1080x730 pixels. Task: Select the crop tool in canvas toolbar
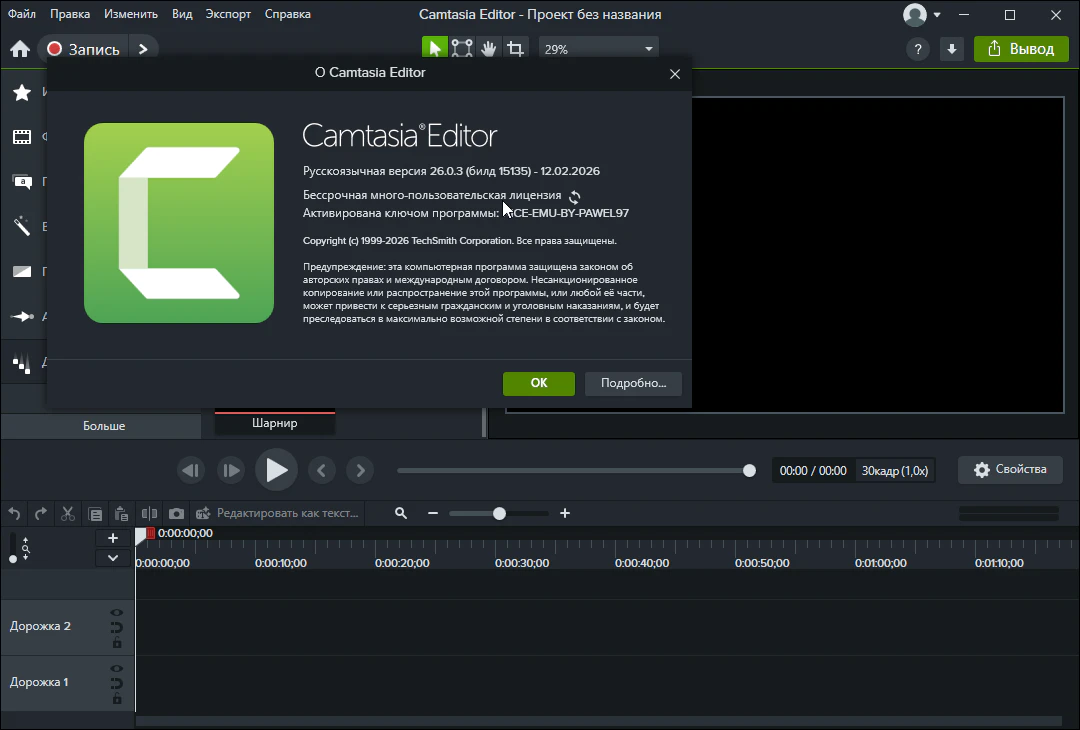click(x=516, y=48)
